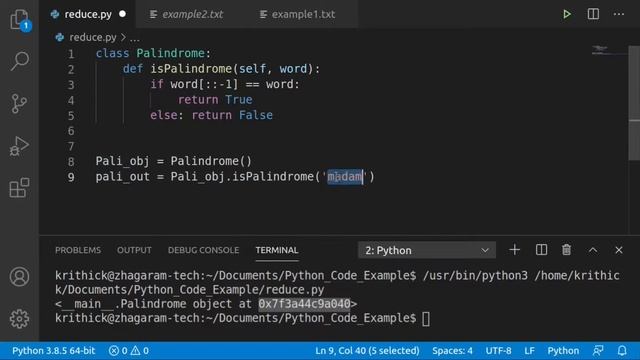This screenshot has width=640, height=360.
Task: Open the OUTPUT panel tab
Action: [x=134, y=250]
